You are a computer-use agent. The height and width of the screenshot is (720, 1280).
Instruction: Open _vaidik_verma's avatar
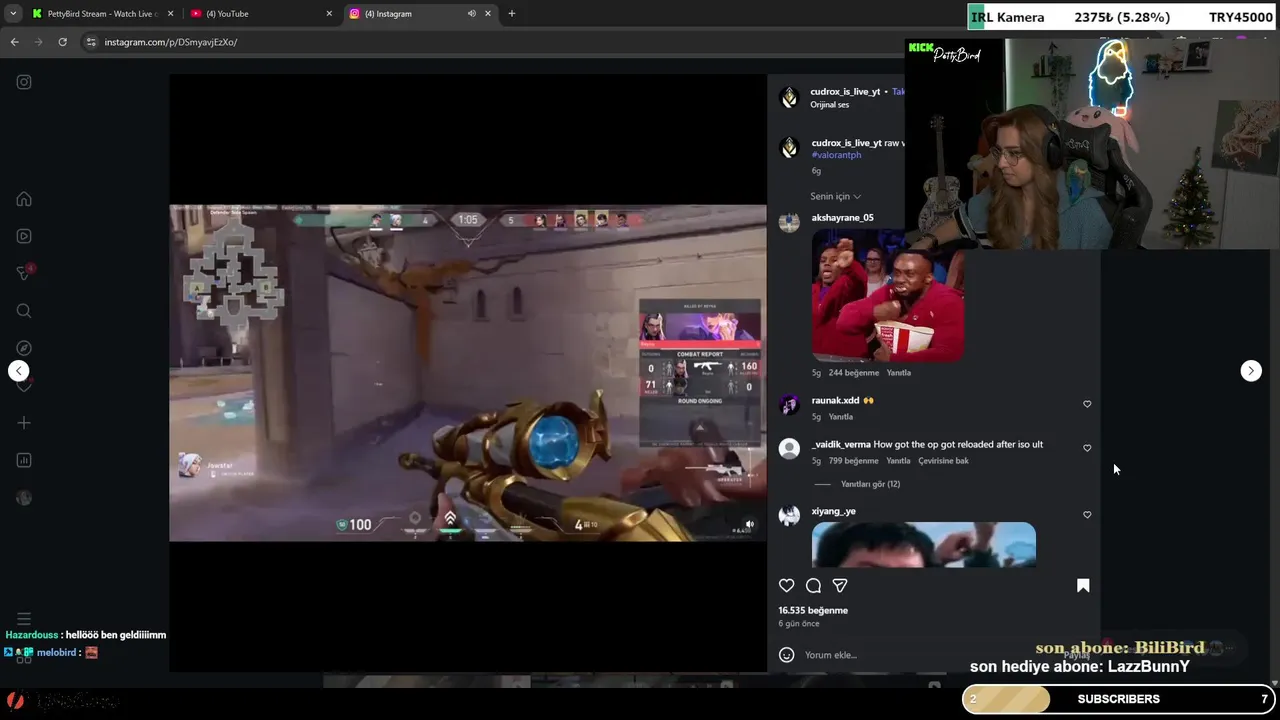[789, 449]
